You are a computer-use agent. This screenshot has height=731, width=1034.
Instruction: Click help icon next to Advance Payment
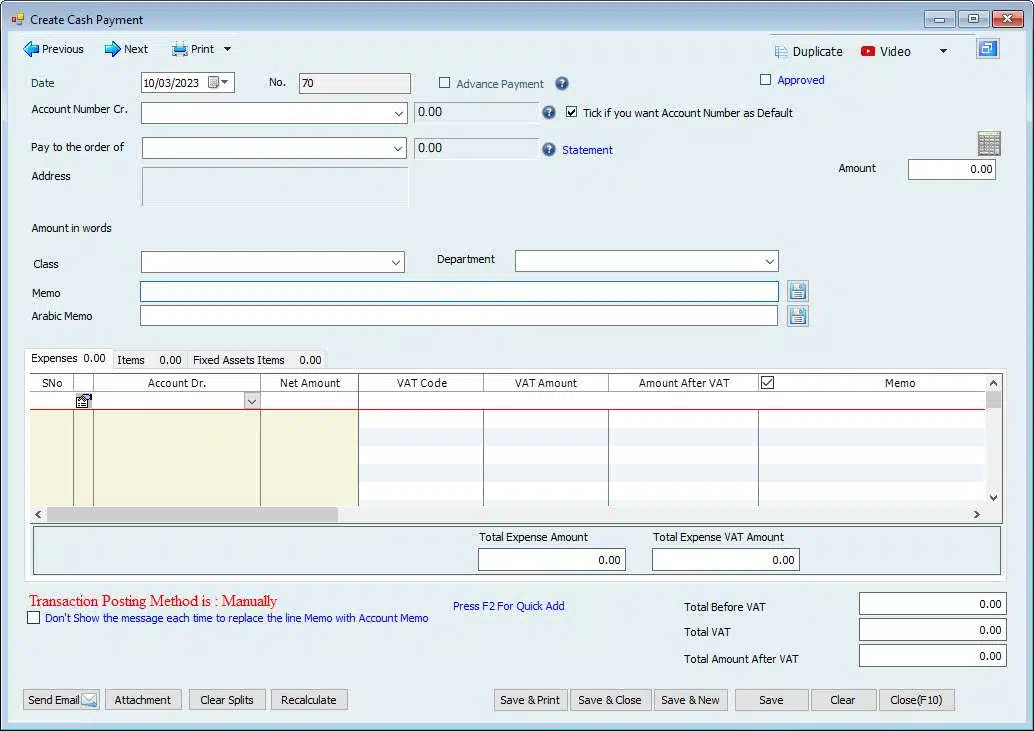(562, 84)
